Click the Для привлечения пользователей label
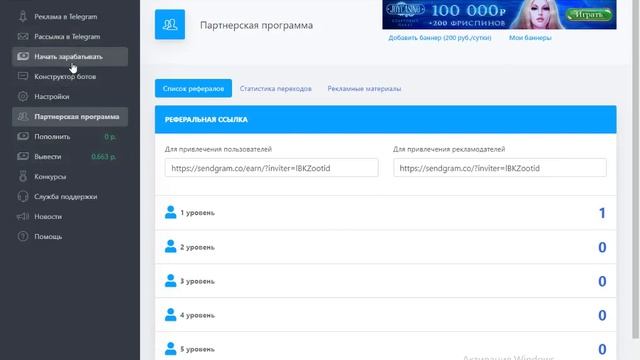This screenshot has height=360, width=640. [218, 149]
